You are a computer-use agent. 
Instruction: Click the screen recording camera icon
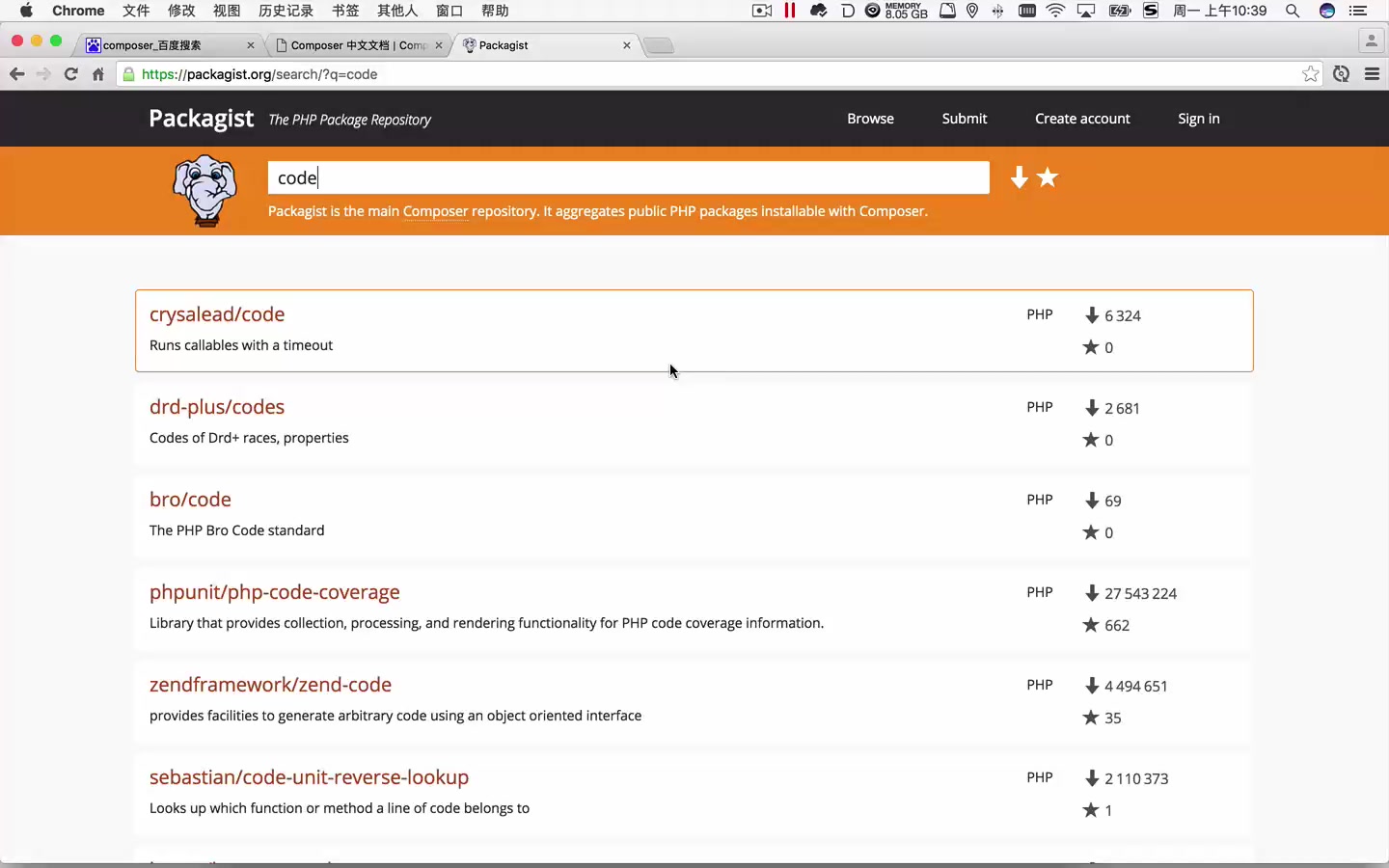click(762, 11)
